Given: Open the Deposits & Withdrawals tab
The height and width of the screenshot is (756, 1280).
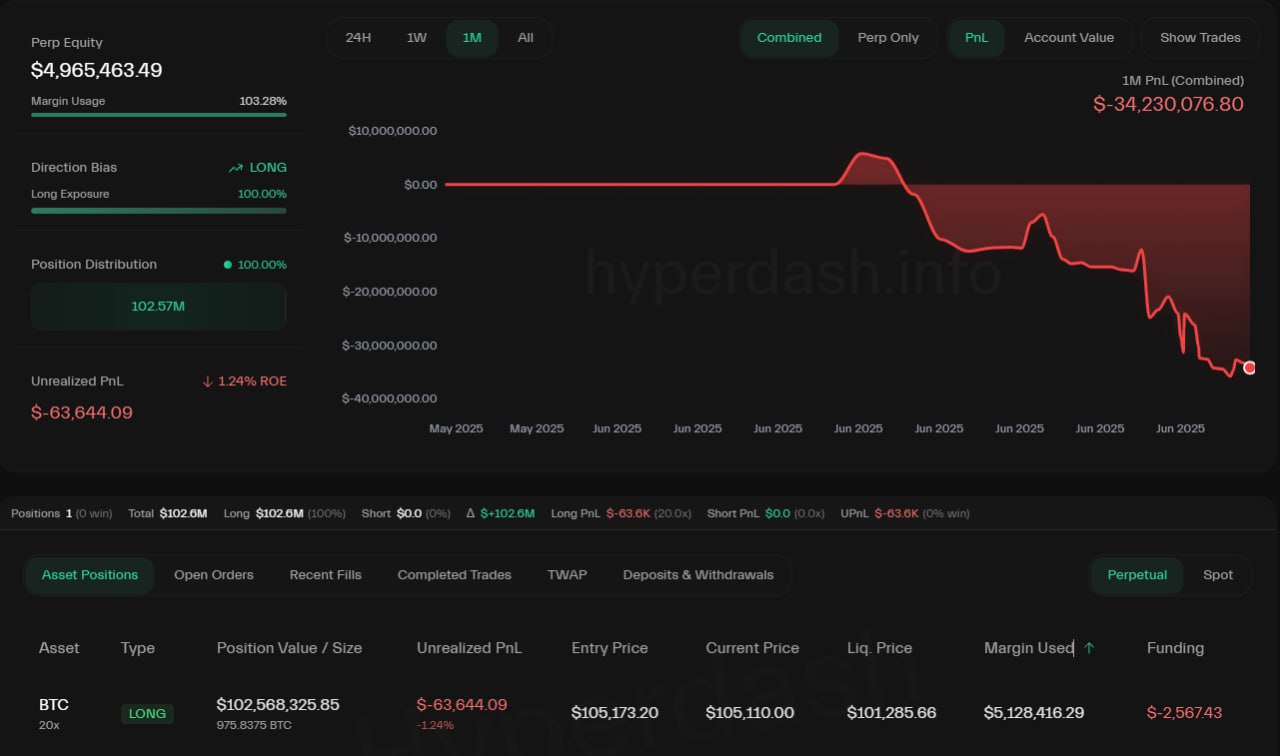Looking at the screenshot, I should click(x=698, y=575).
